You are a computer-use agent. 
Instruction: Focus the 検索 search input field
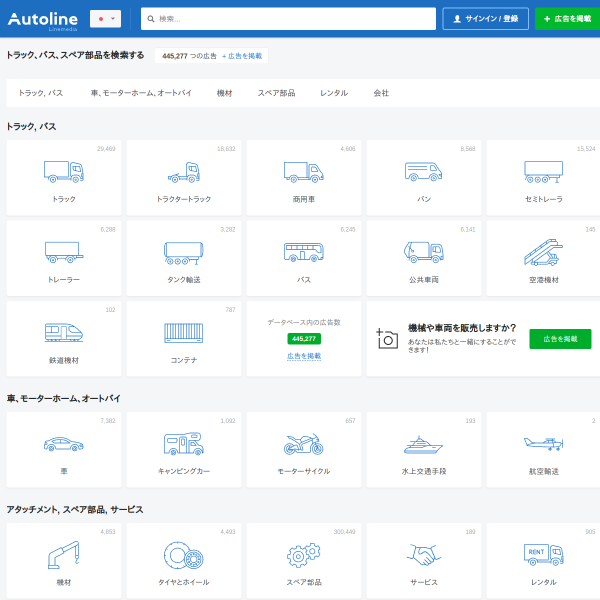coord(288,19)
